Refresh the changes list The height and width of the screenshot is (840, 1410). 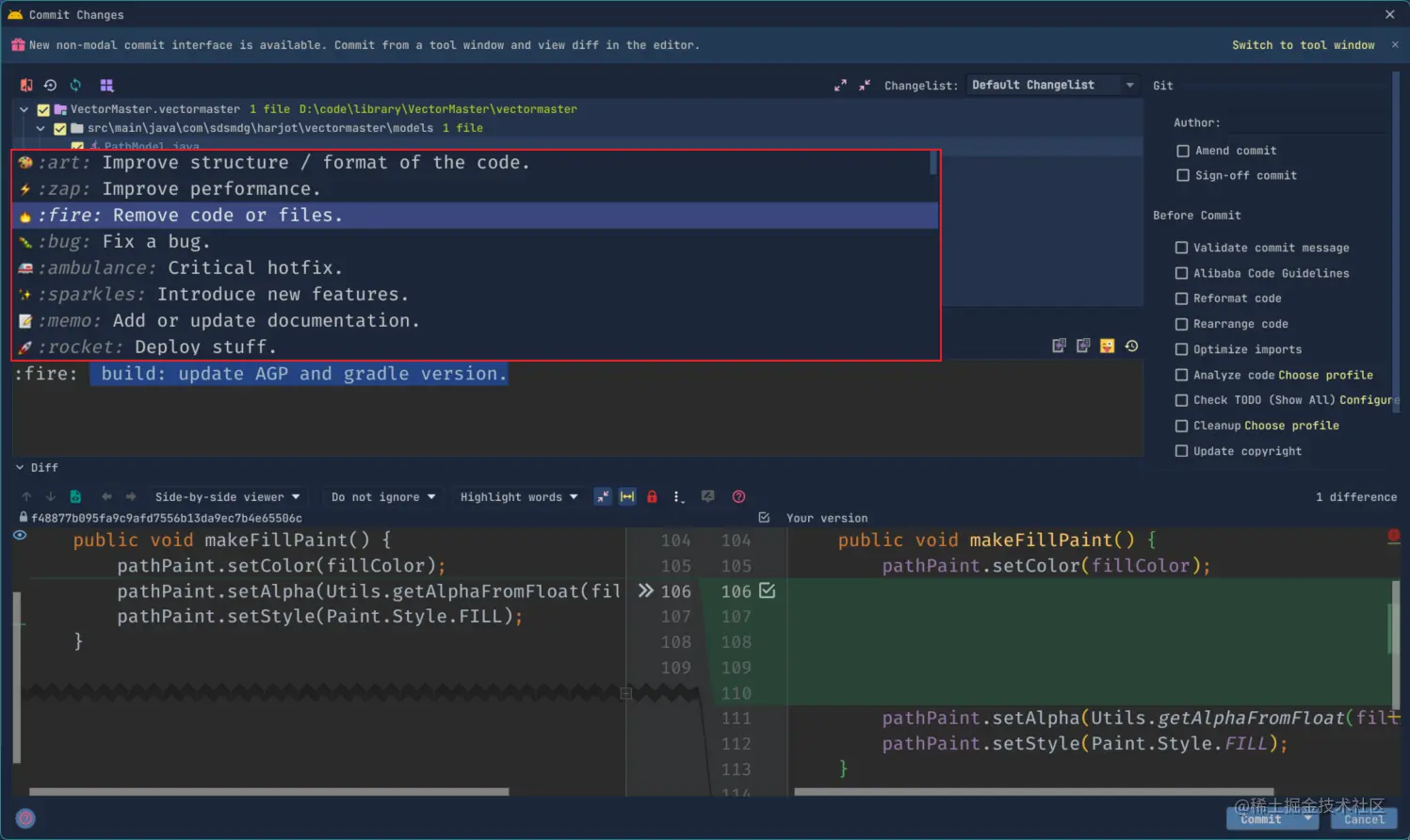pyautogui.click(x=76, y=85)
